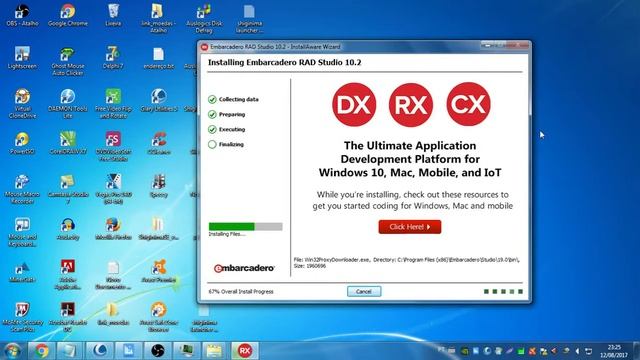
Task: Click the 'Installing Embarcadero RAD Studio 10.2' heading
Action: [x=284, y=62]
